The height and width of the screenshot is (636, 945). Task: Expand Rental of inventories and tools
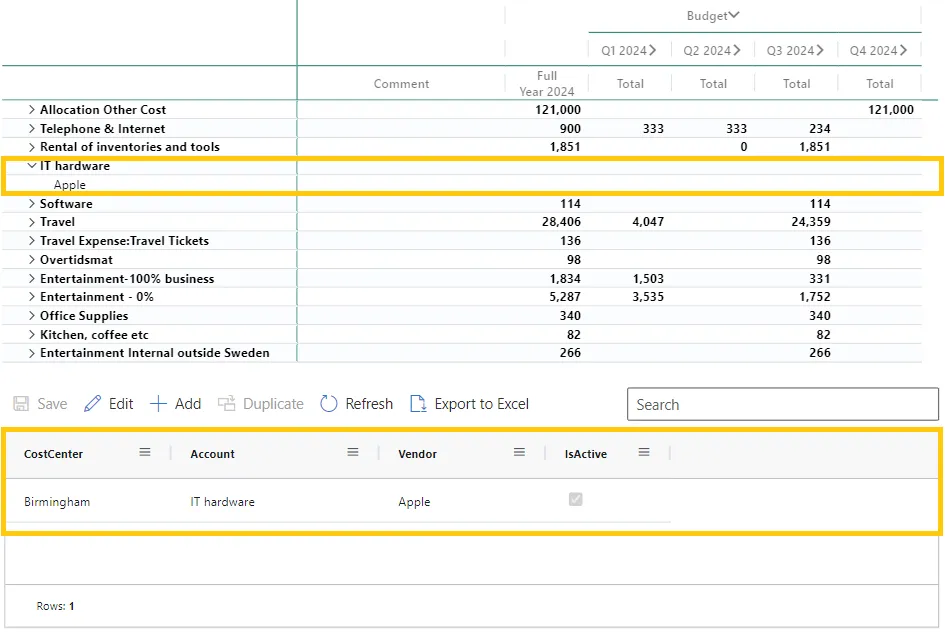32,146
